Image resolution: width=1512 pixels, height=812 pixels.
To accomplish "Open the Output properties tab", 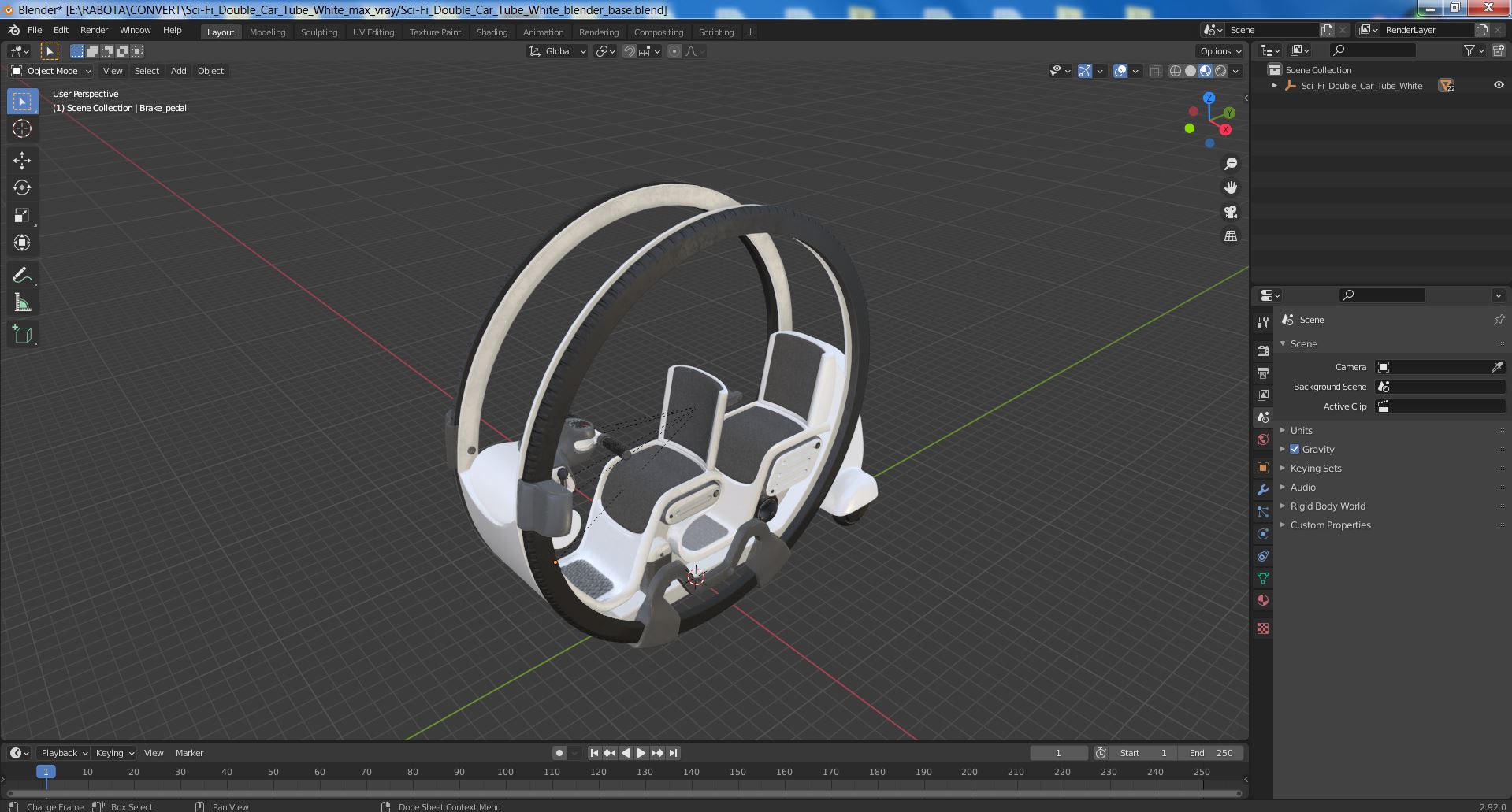I will 1263,373.
